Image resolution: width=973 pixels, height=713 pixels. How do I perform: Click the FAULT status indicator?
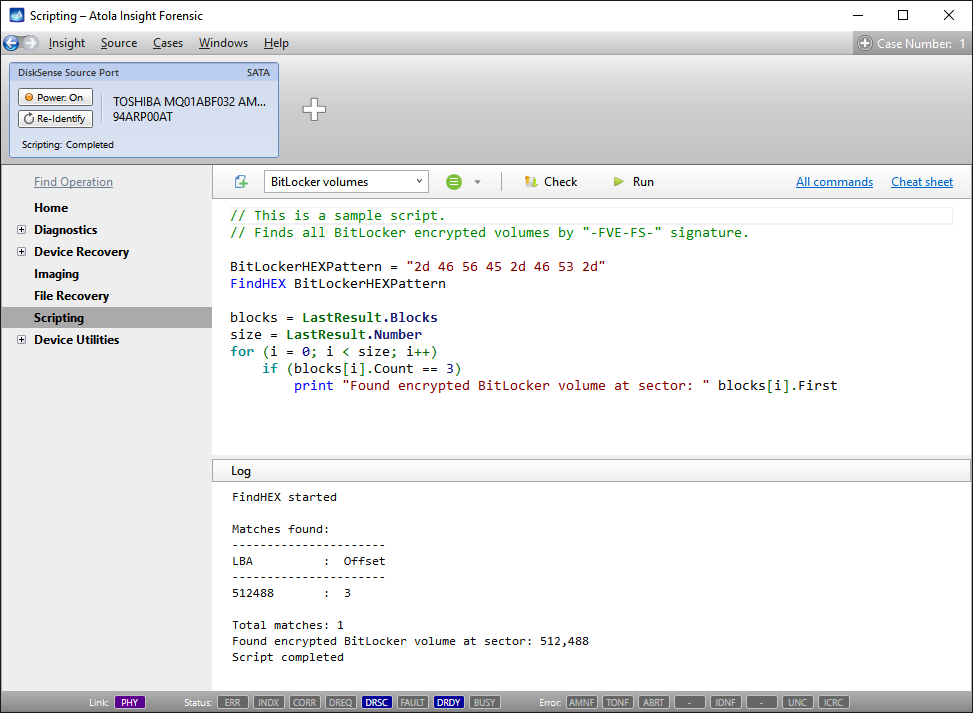coord(413,702)
